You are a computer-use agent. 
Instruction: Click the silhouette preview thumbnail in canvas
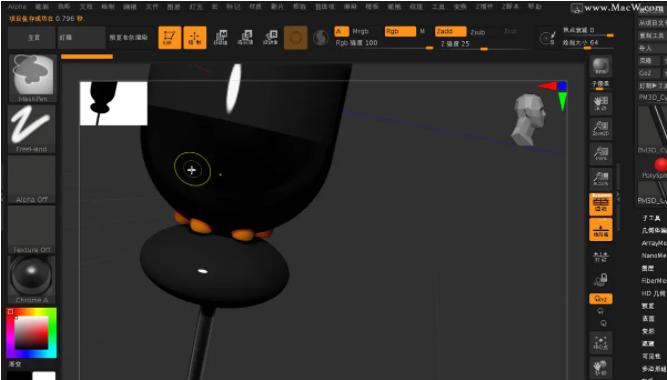114,103
